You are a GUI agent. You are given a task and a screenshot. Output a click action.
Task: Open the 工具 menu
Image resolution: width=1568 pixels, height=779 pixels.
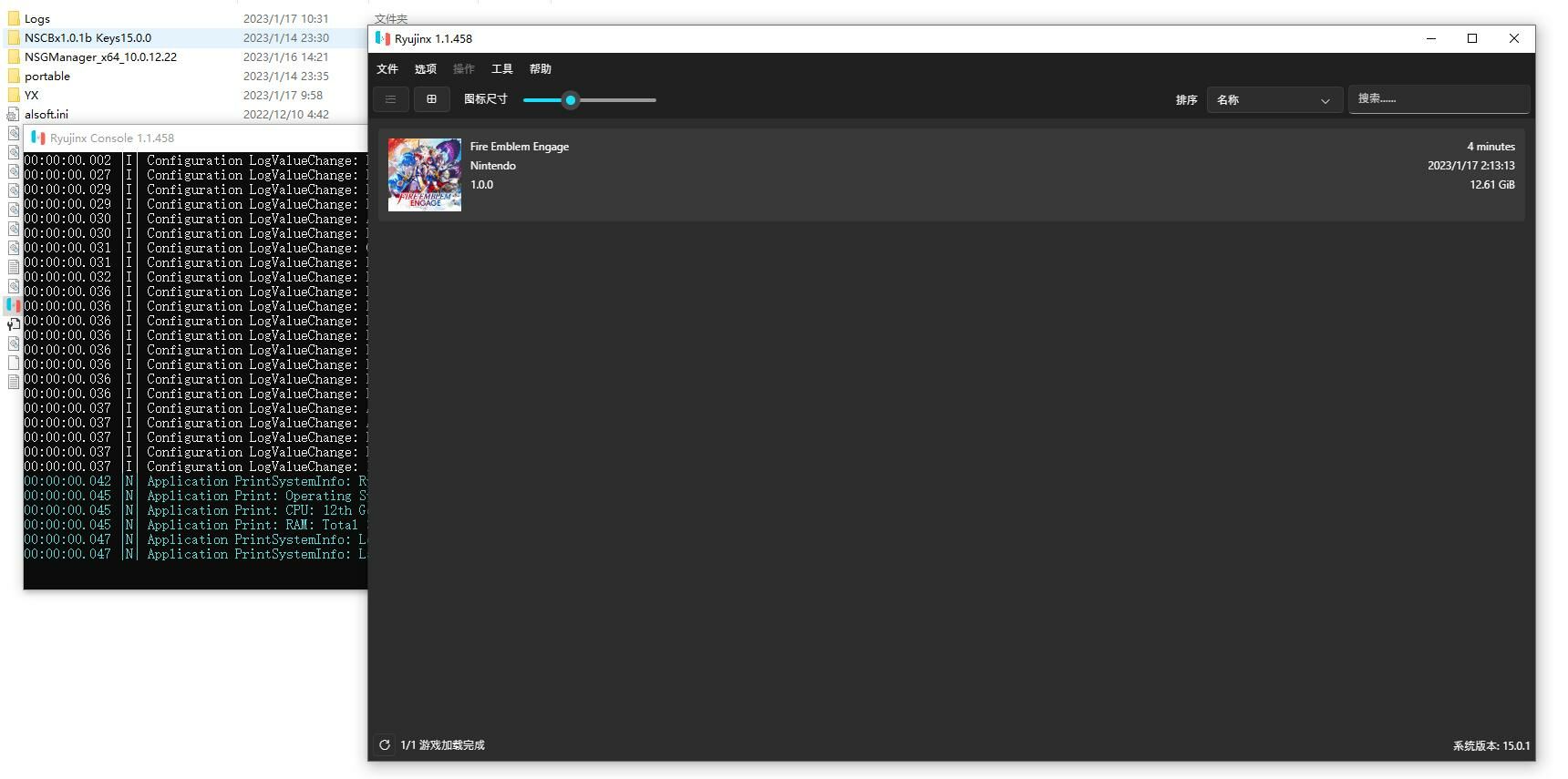tap(502, 69)
